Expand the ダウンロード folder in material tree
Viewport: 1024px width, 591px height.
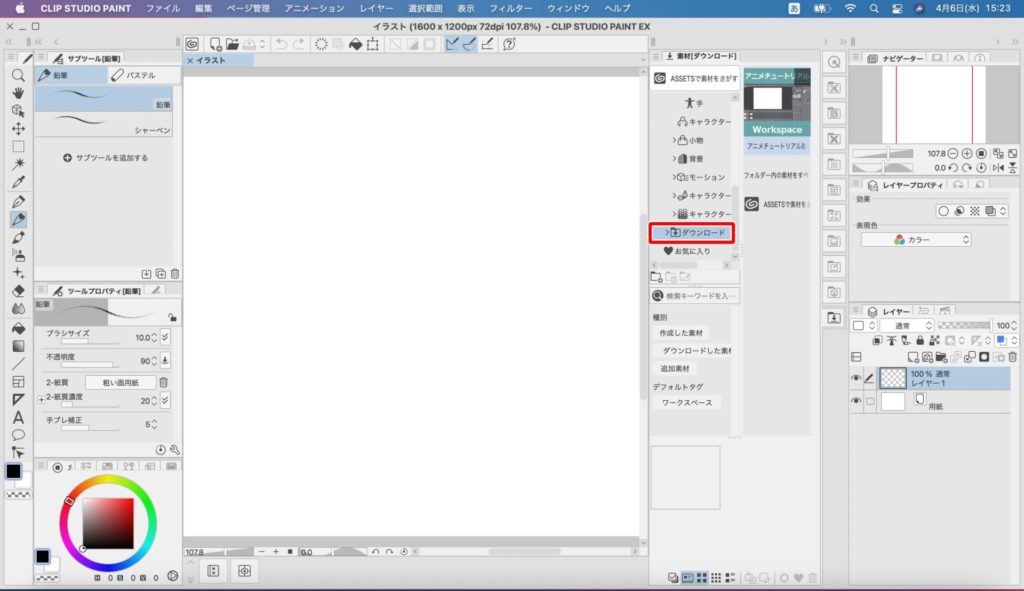(x=667, y=233)
